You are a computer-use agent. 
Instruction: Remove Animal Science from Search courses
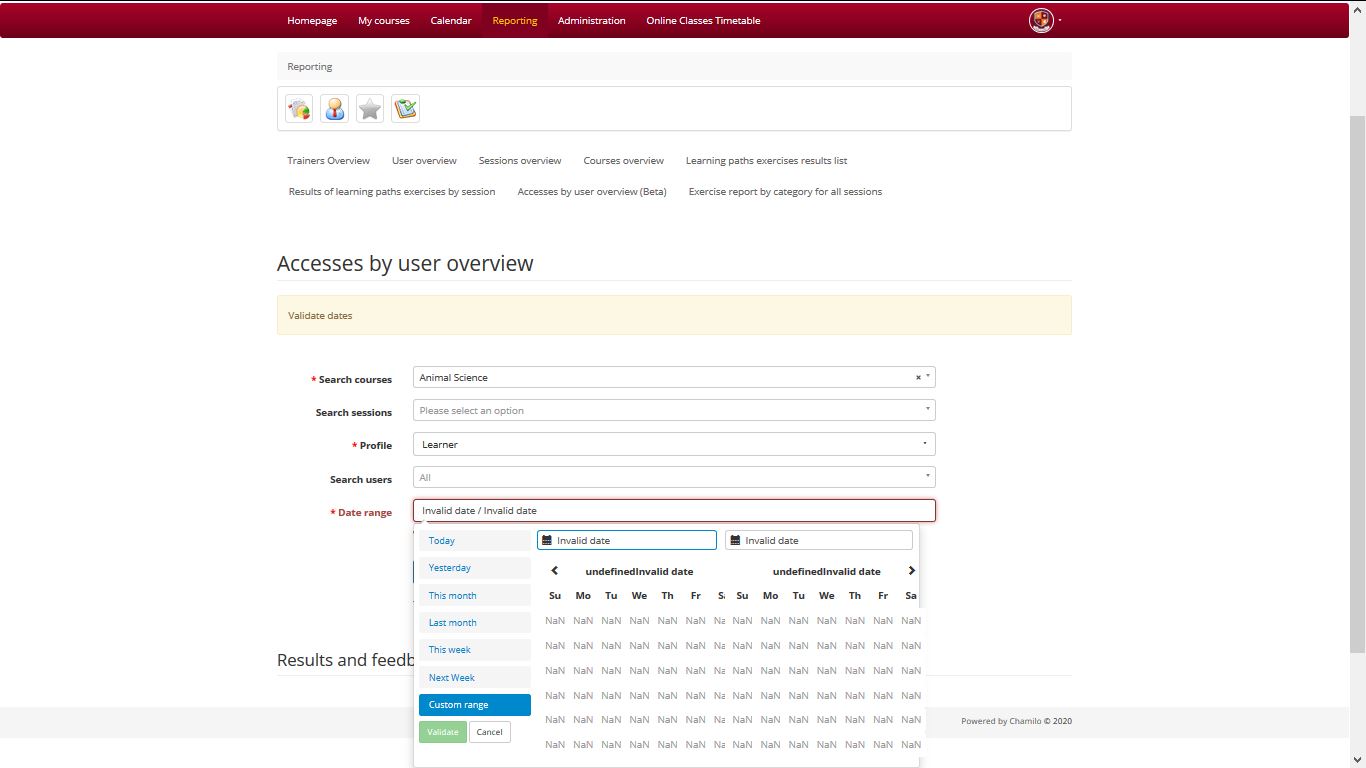point(917,377)
